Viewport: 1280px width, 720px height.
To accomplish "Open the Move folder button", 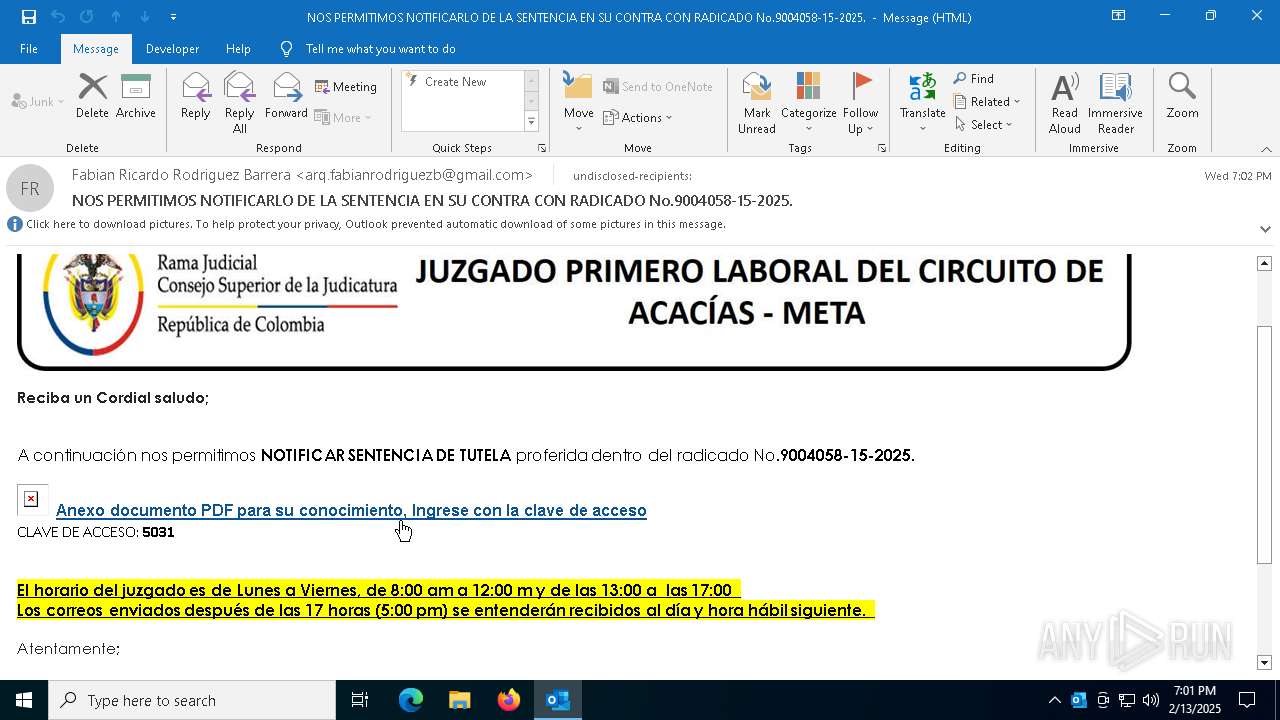I will click(x=578, y=103).
